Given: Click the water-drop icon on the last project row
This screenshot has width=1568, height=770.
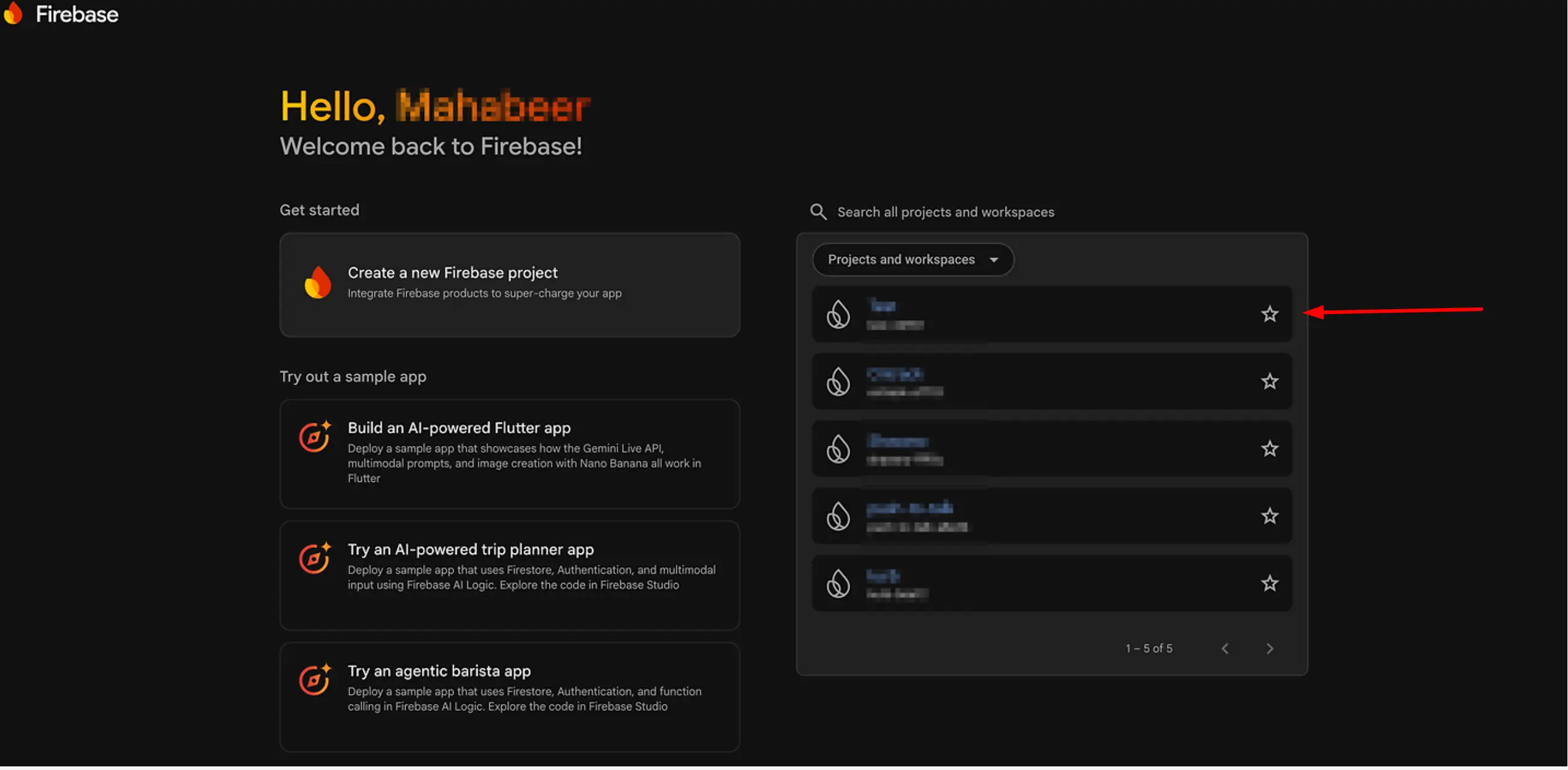Looking at the screenshot, I should [838, 583].
